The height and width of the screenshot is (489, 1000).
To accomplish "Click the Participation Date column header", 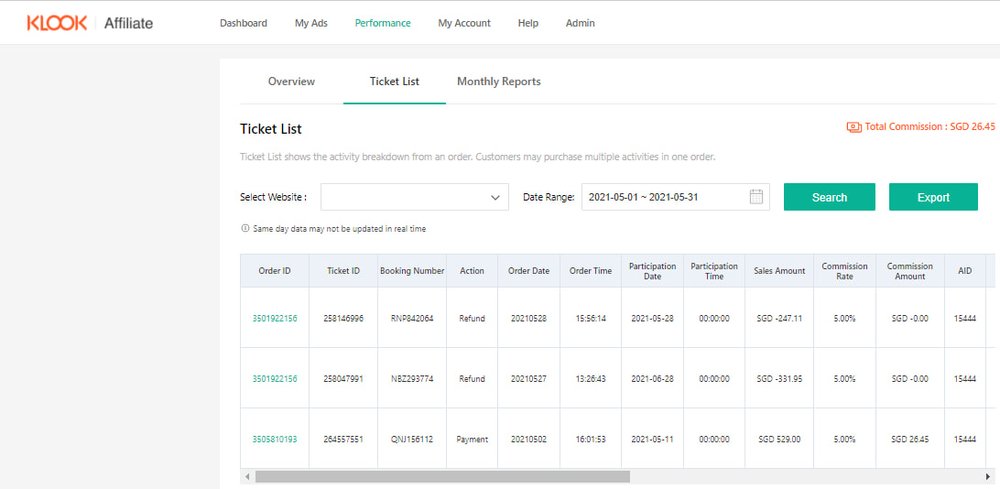I will (652, 271).
